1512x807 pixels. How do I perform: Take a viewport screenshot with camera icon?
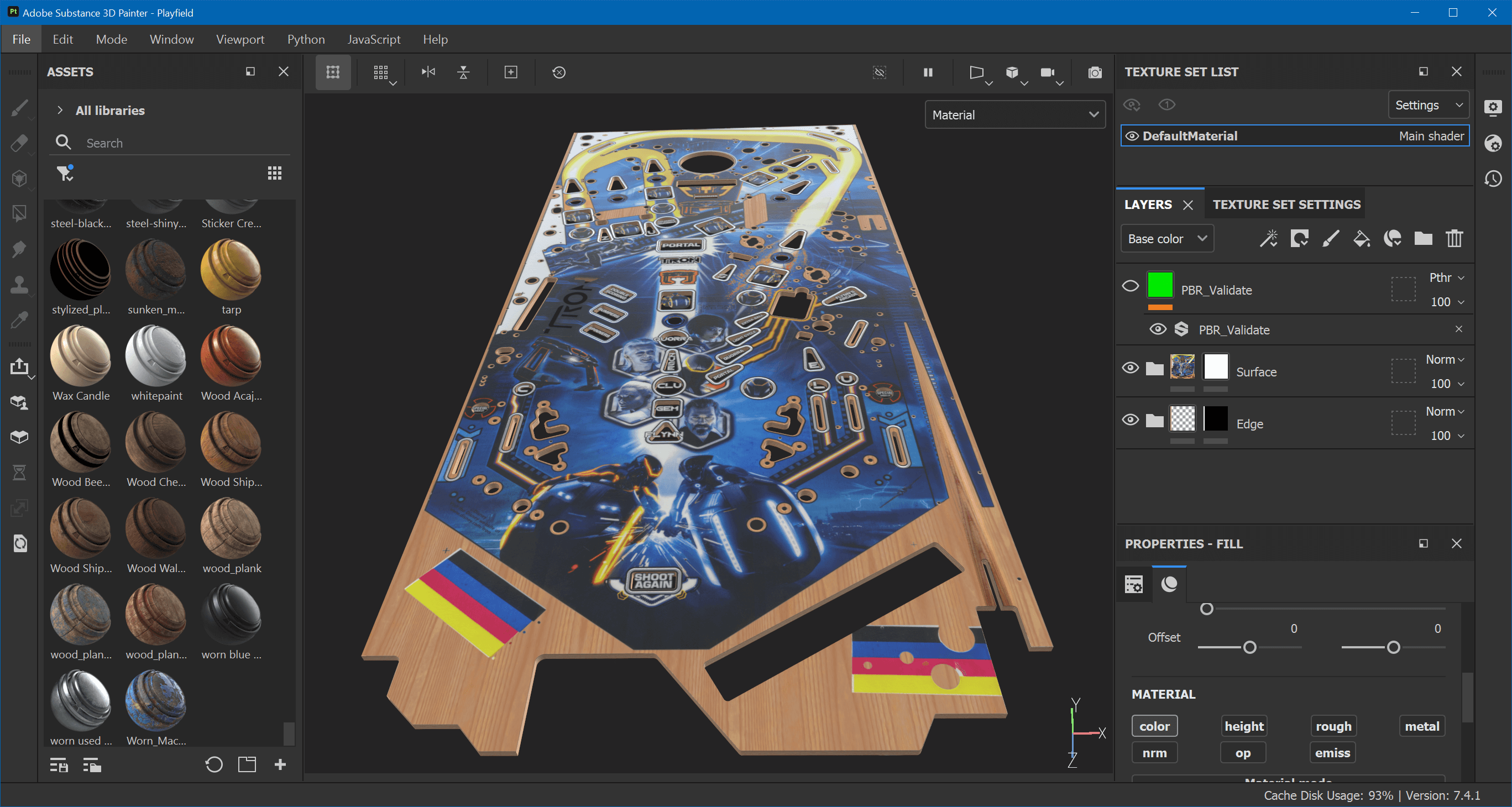[1095, 72]
